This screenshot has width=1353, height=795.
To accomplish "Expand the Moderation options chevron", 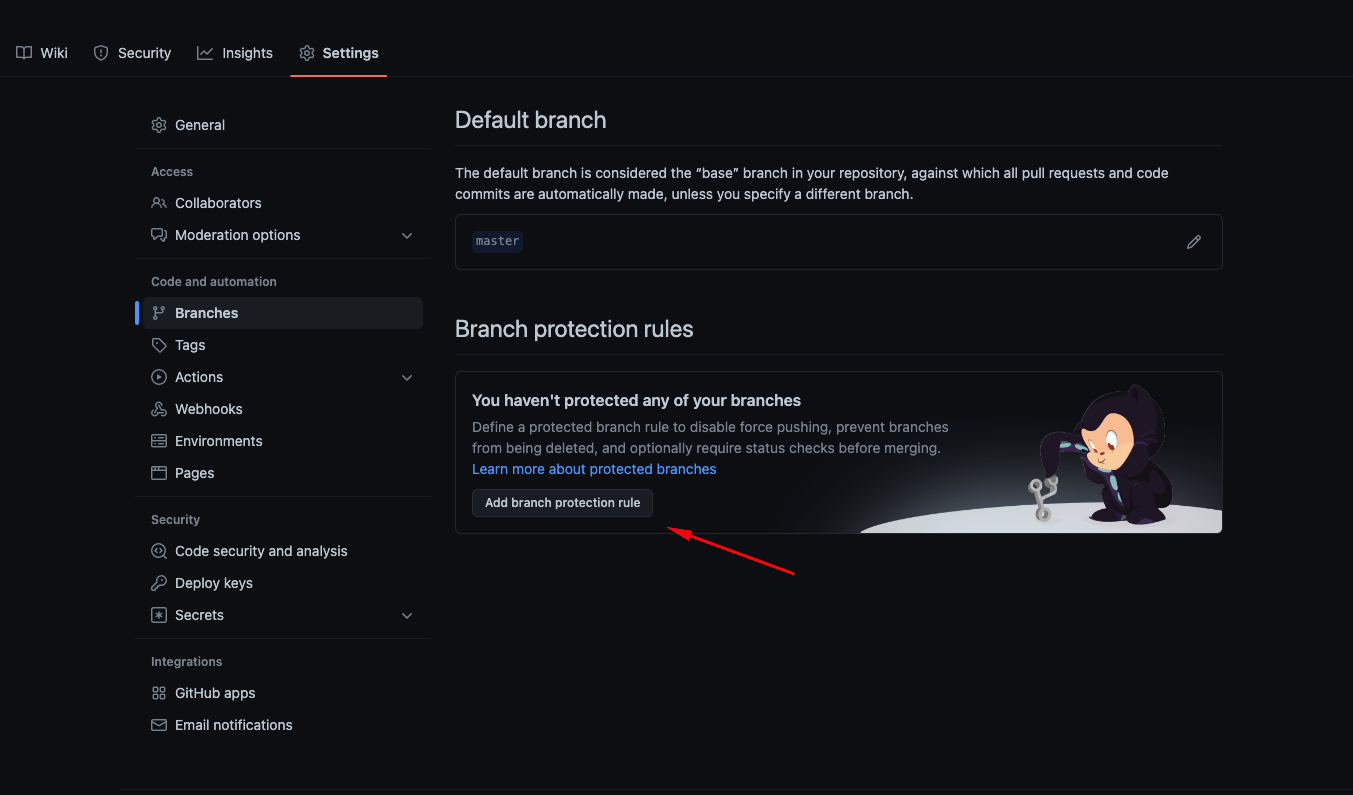I will 407,236.
